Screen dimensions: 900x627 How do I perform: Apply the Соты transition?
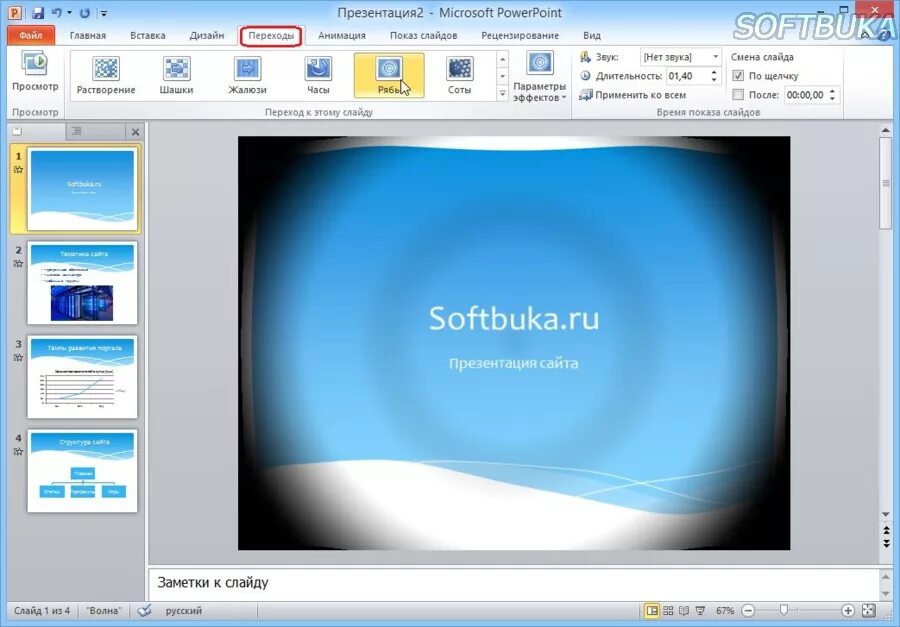[460, 75]
